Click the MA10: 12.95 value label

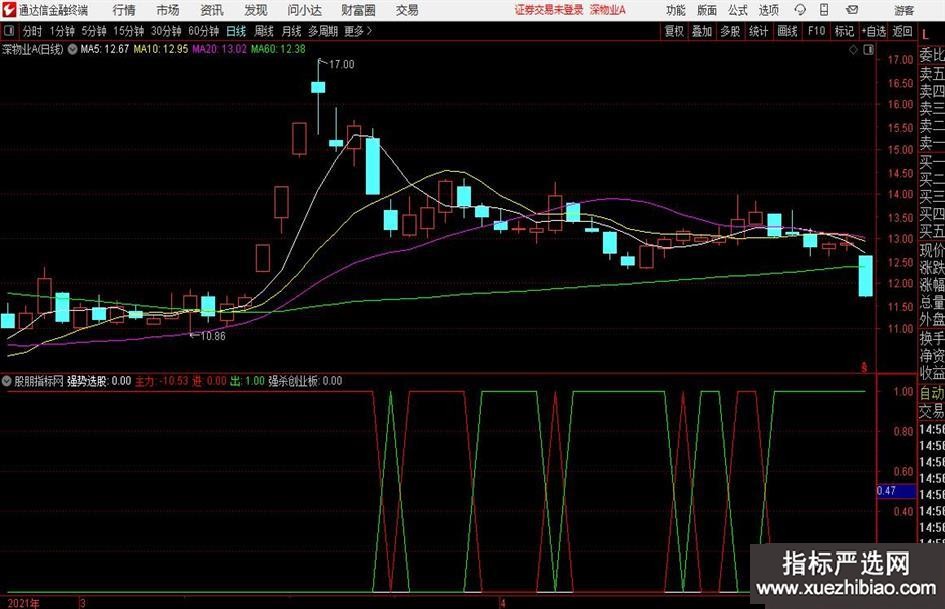160,49
